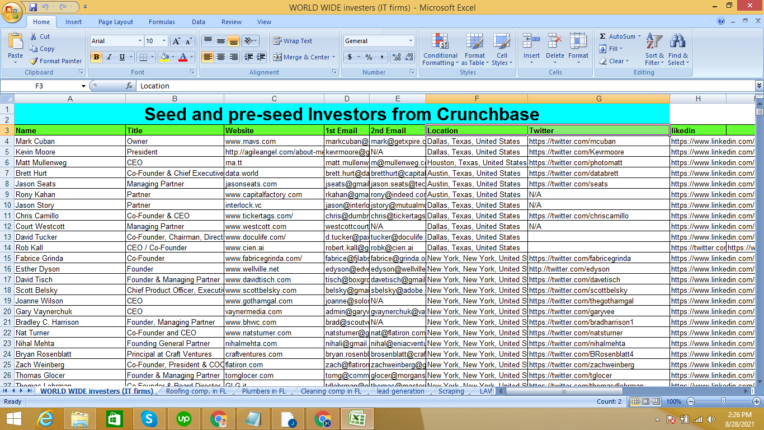Open Fill Color dropdown arrow
This screenshot has height=430, width=764.
click(x=173, y=57)
